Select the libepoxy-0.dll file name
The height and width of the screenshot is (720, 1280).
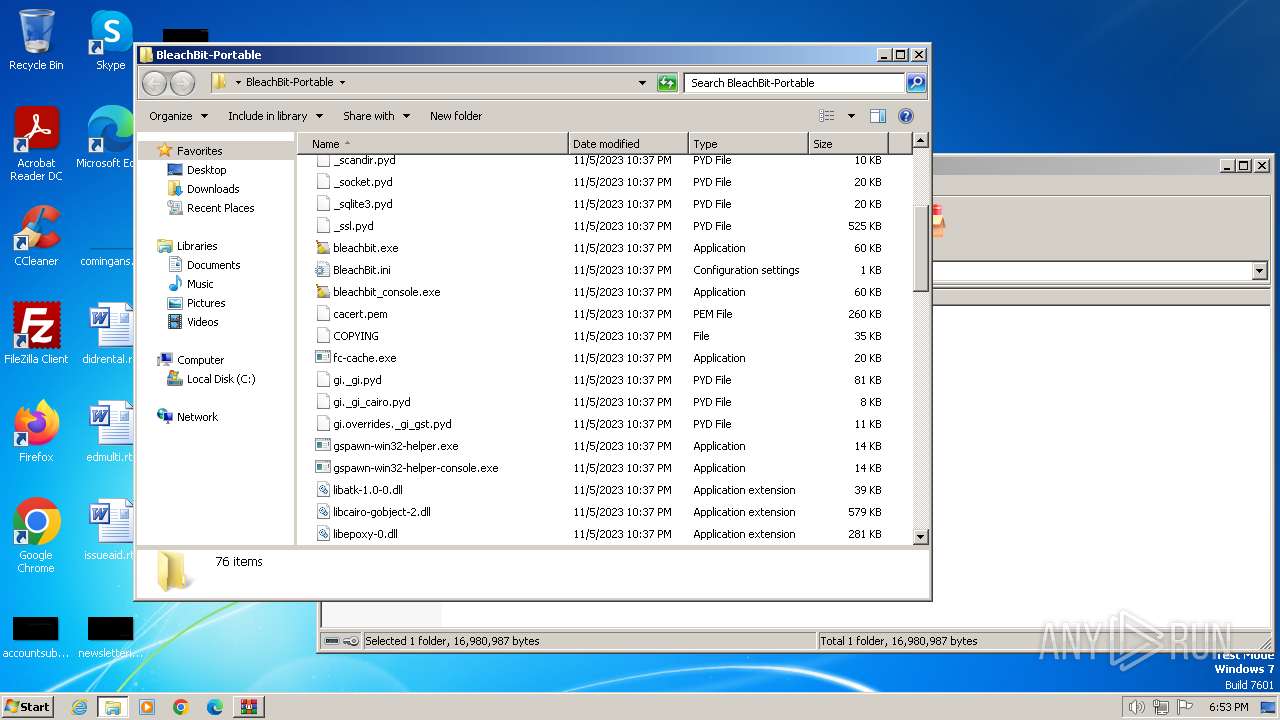pos(365,534)
